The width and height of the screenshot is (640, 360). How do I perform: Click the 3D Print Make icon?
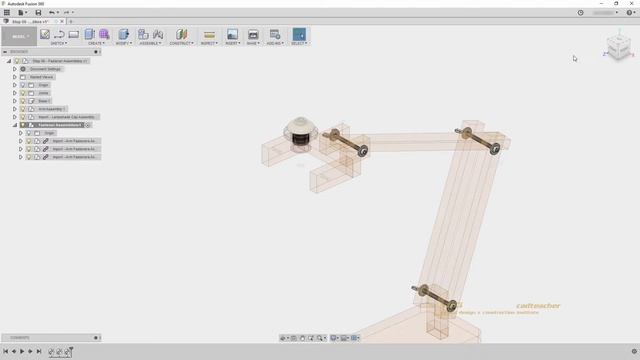pos(253,34)
